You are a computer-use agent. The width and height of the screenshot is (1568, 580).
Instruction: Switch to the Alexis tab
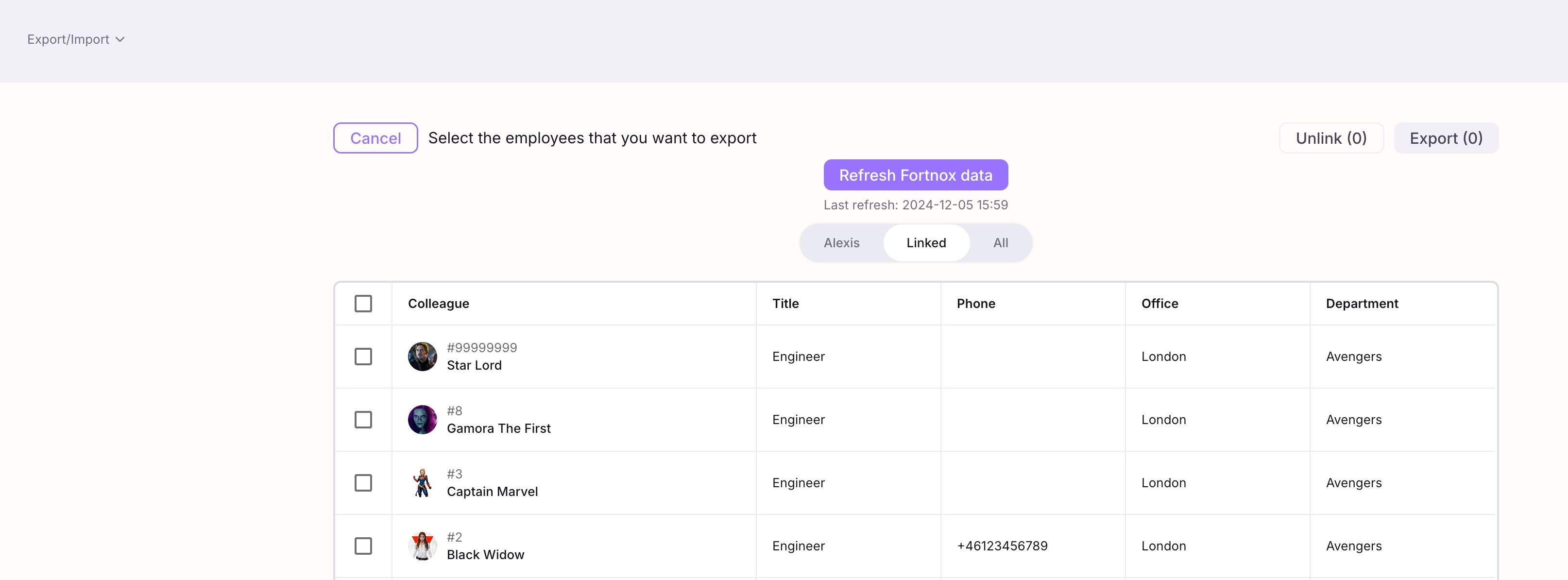[841, 243]
